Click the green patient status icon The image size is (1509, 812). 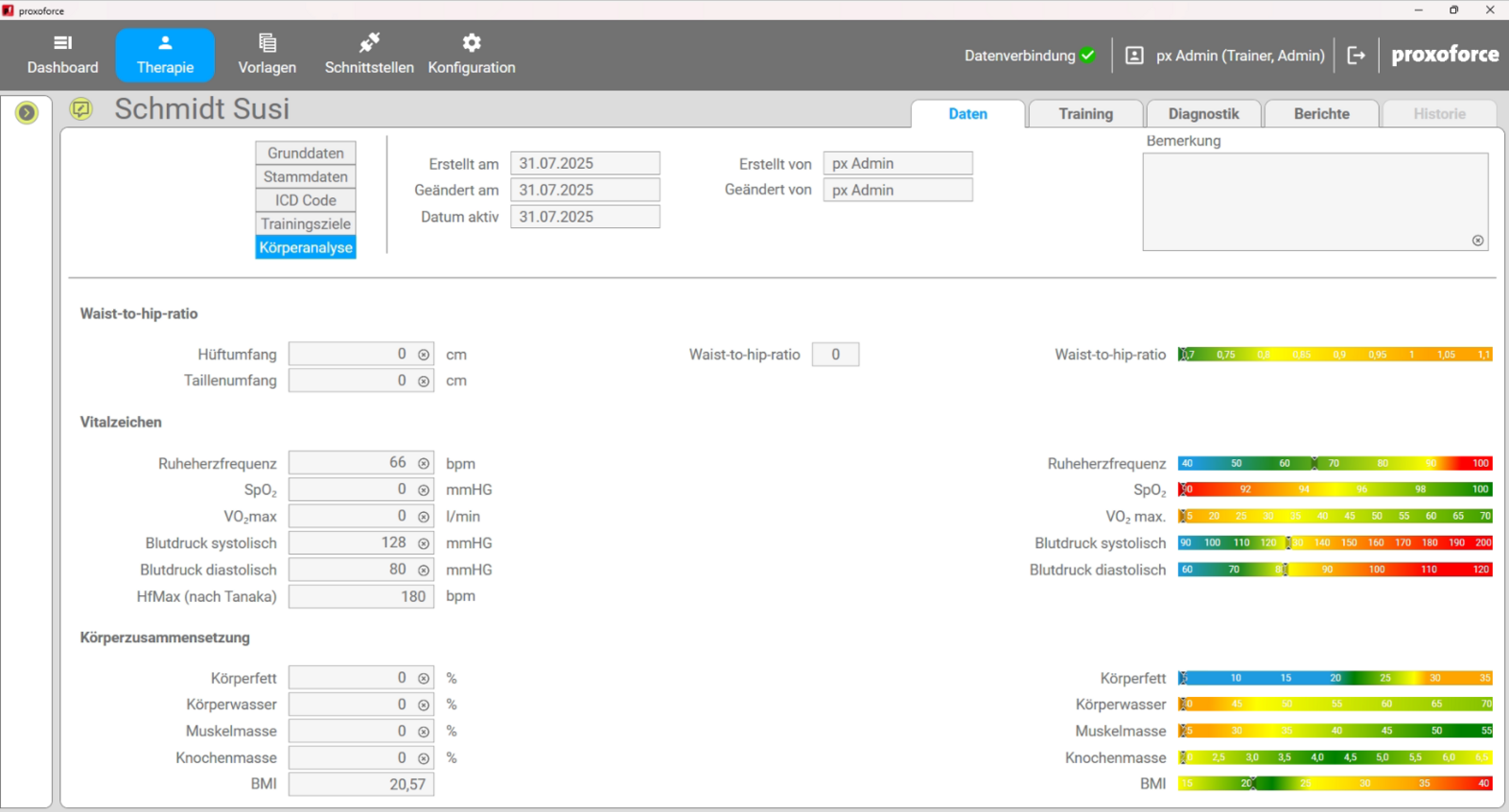tap(81, 109)
